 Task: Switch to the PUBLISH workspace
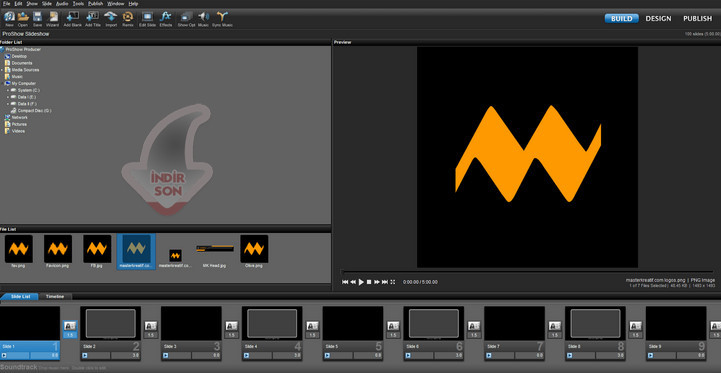click(x=698, y=19)
